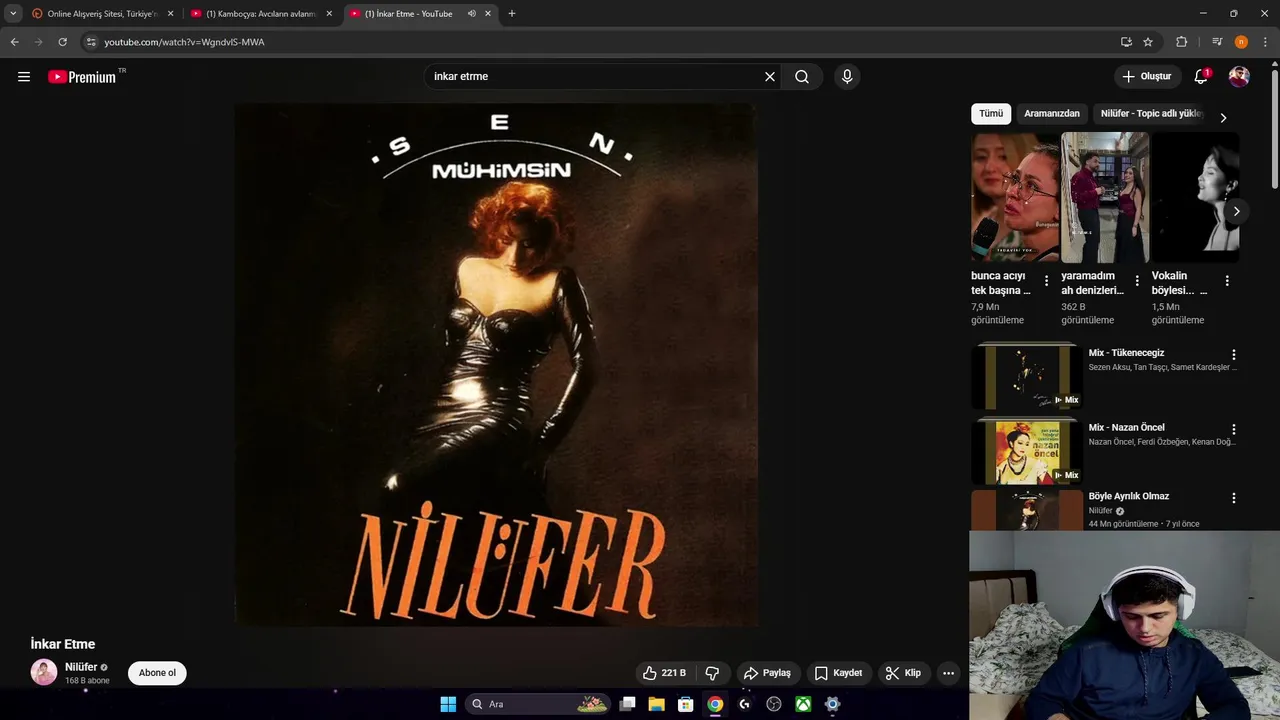
Task: Open options for 'Vokalin böylesi' short
Action: coord(1227,281)
